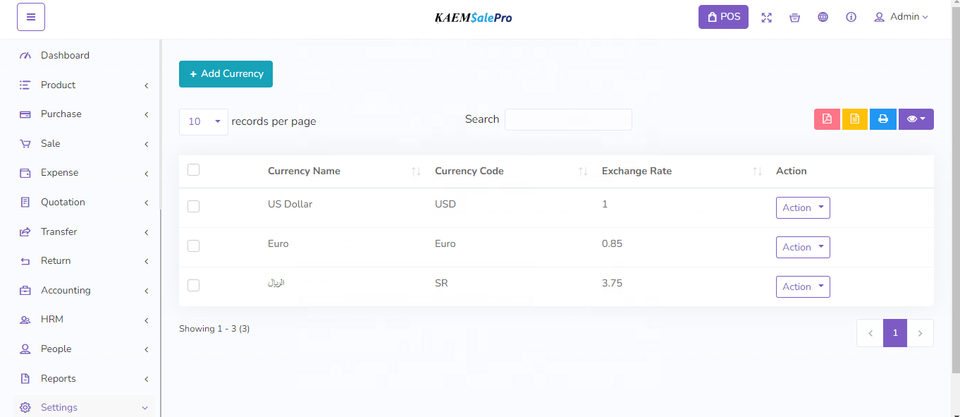The height and width of the screenshot is (417, 960).
Task: Open the POS button
Action: [723, 17]
